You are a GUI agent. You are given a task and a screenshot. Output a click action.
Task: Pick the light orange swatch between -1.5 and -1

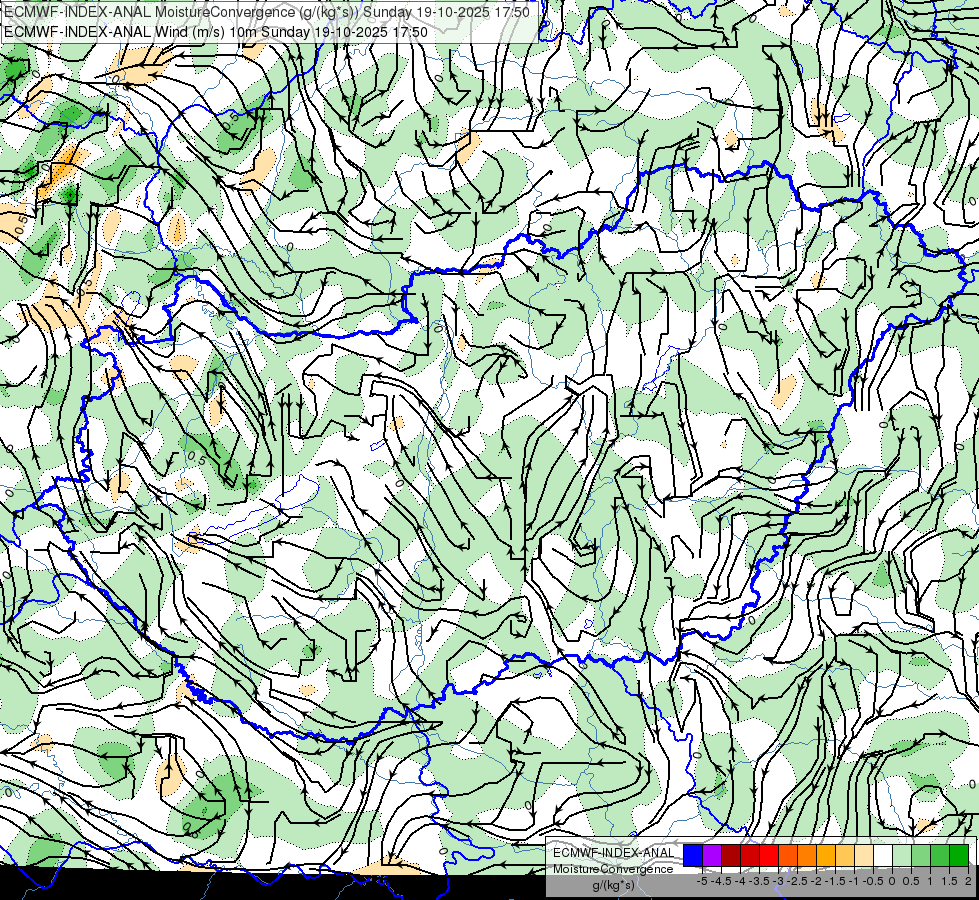[845, 856]
